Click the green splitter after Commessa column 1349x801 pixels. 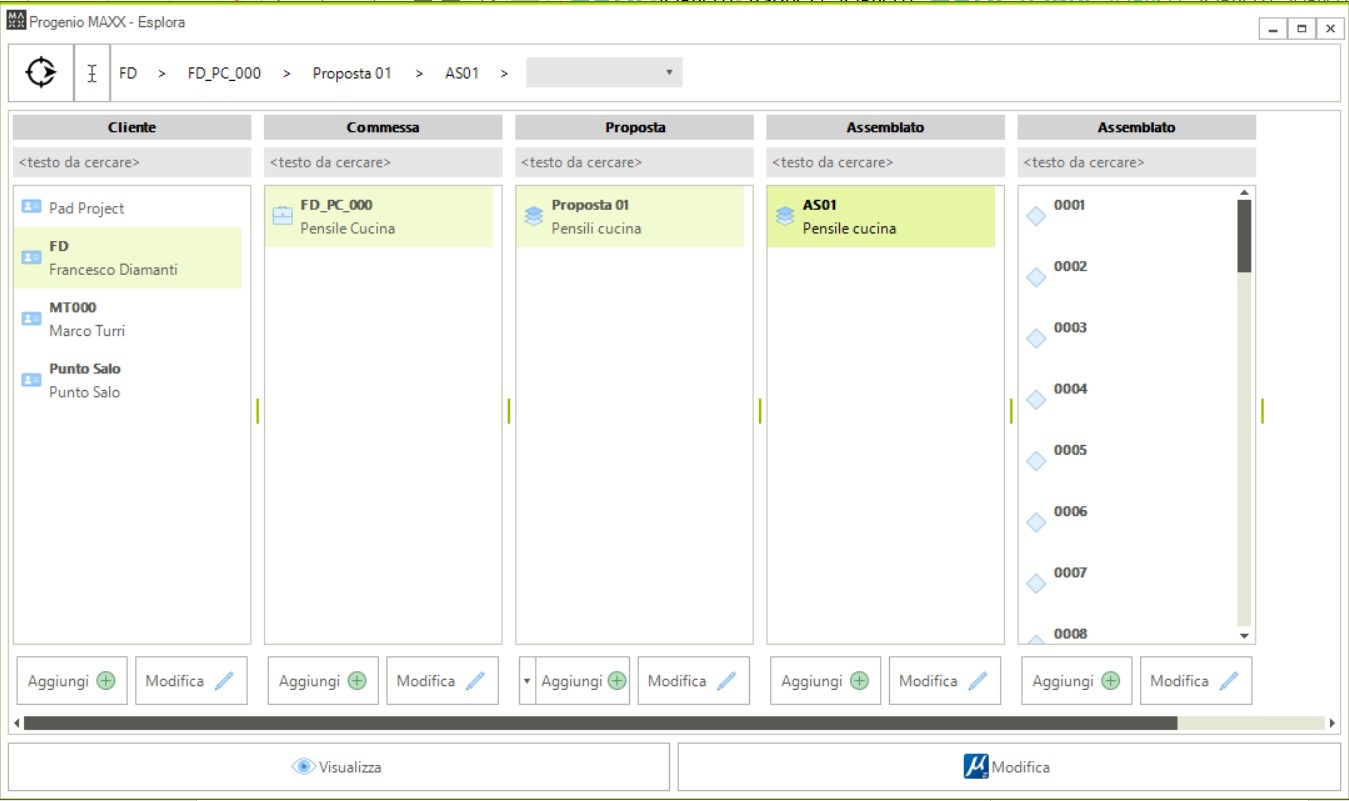click(508, 411)
